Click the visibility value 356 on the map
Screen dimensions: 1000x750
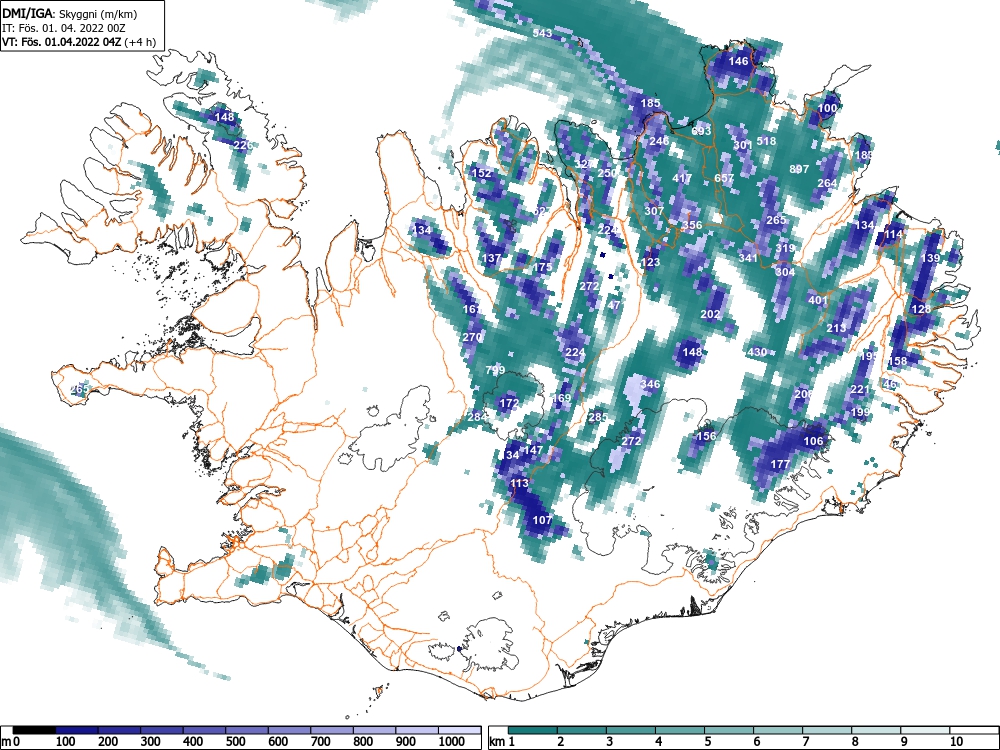click(692, 224)
